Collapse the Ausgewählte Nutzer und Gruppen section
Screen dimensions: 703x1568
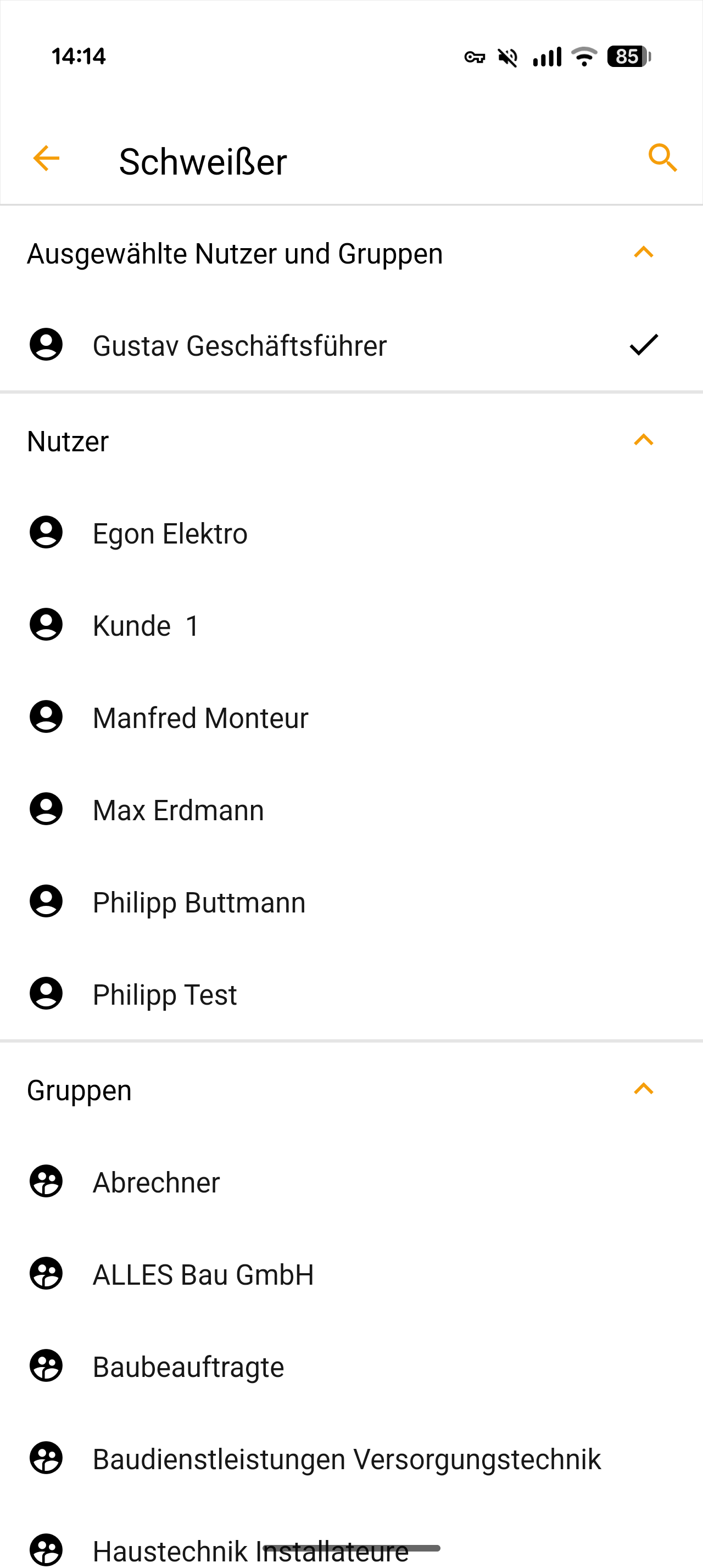(643, 253)
